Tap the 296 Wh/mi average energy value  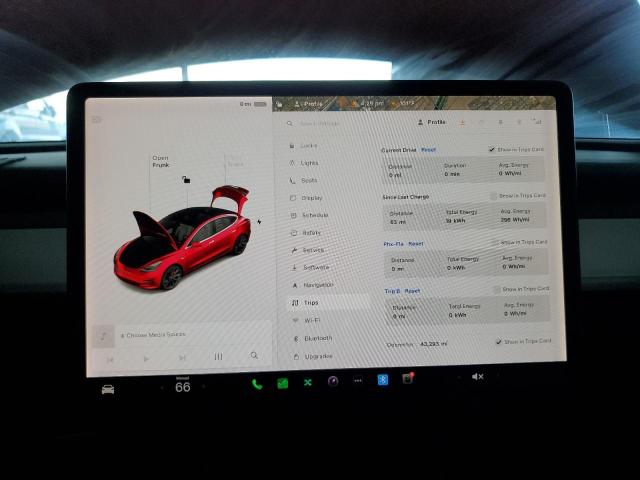click(516, 220)
